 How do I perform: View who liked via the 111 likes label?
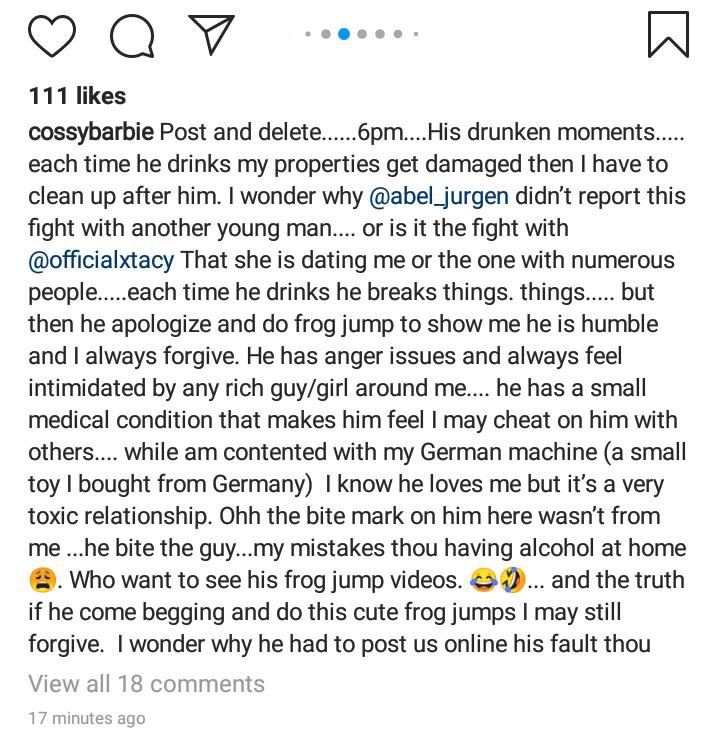tap(77, 96)
